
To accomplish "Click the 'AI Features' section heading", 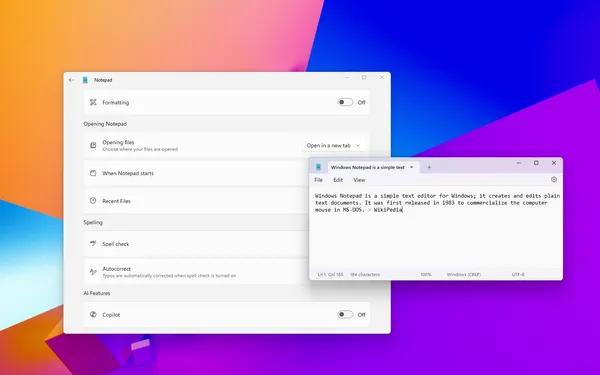I will click(x=97, y=293).
